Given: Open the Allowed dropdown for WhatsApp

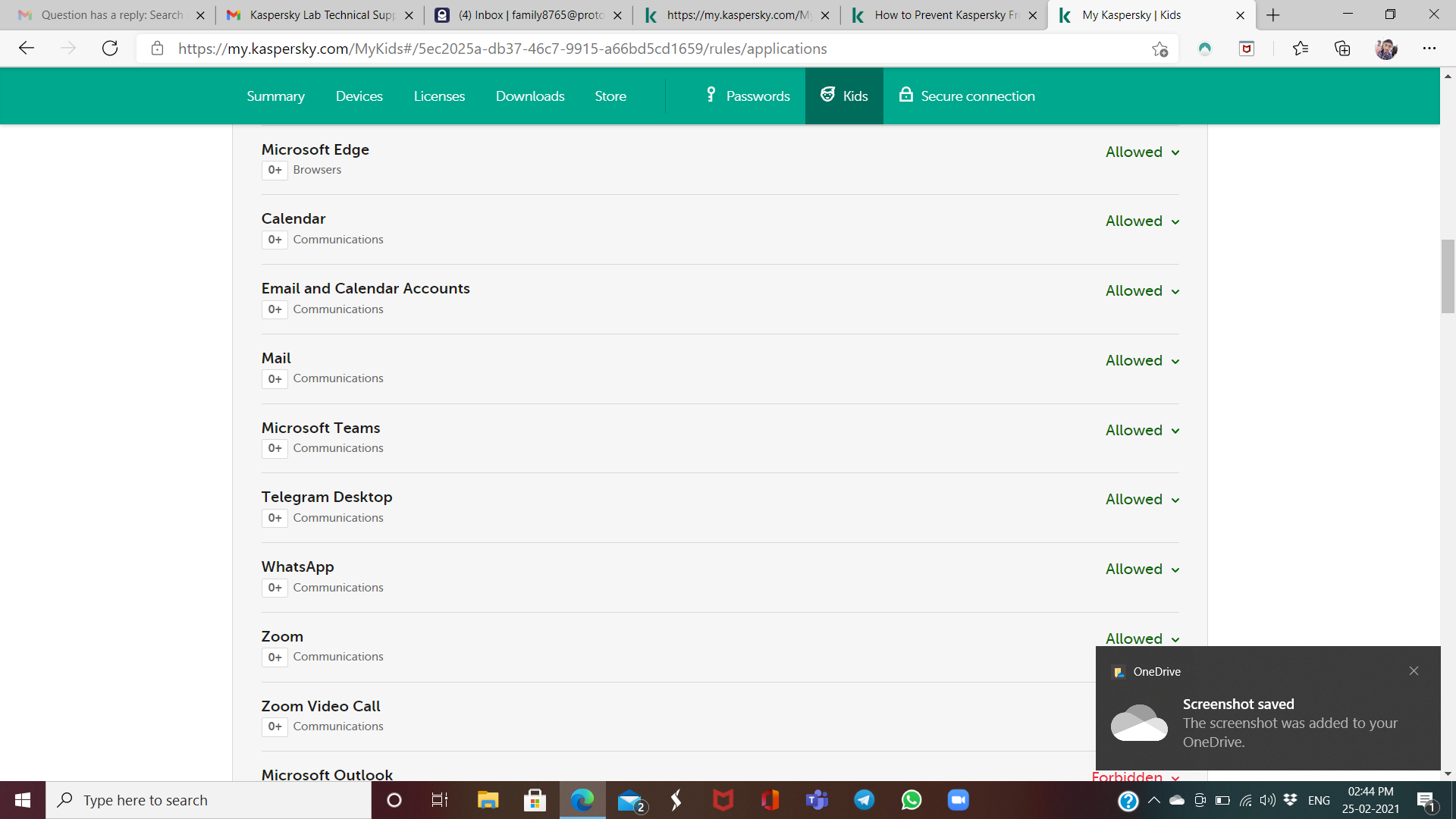Looking at the screenshot, I should (1142, 569).
